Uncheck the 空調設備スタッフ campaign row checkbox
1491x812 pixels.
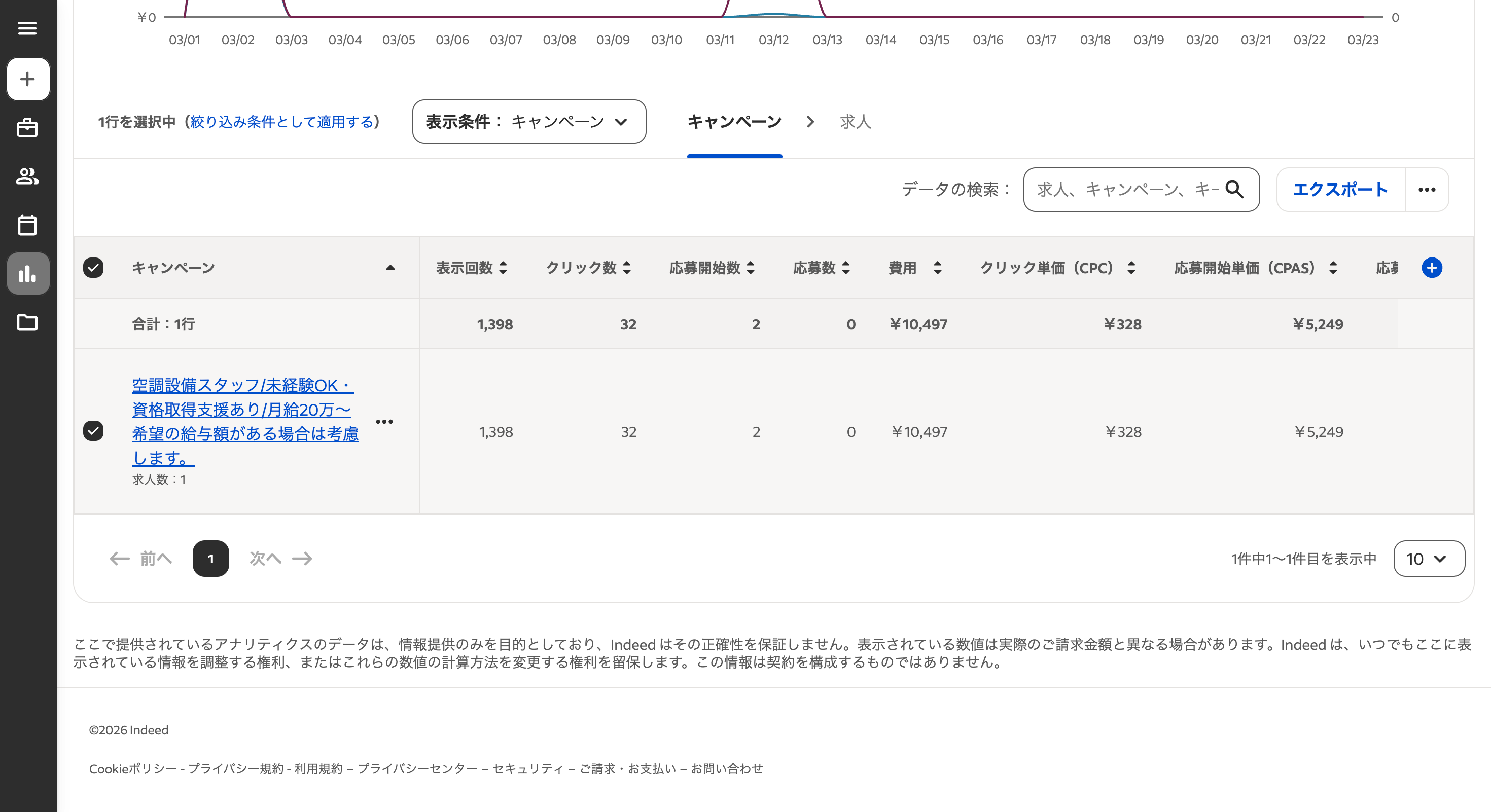click(x=93, y=431)
